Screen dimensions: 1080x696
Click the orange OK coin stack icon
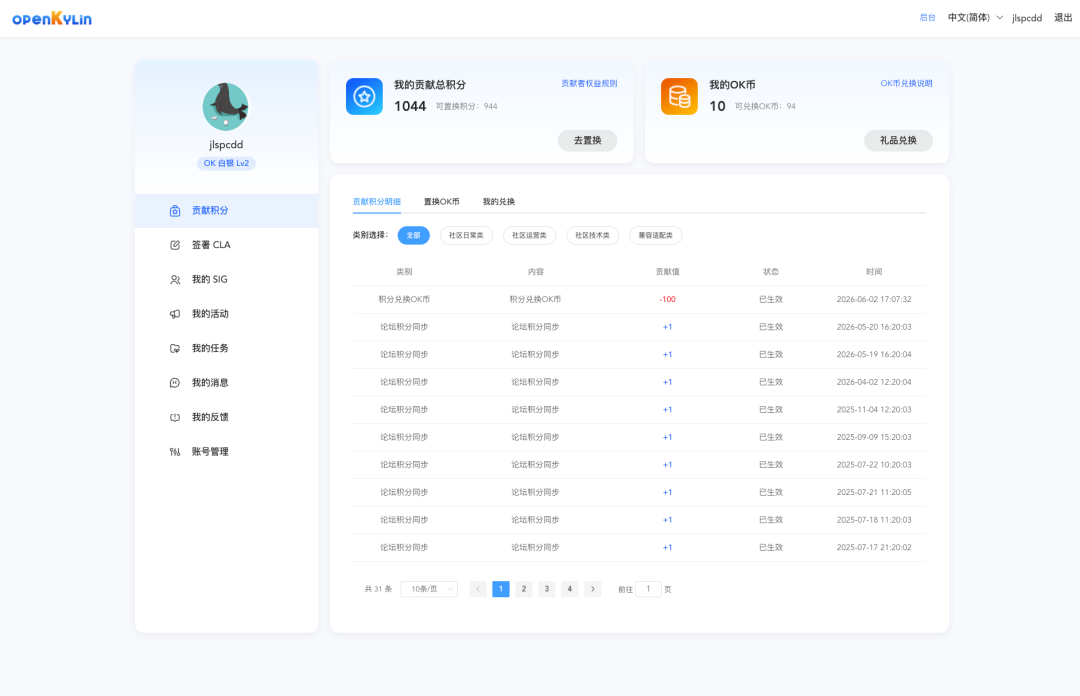click(679, 96)
